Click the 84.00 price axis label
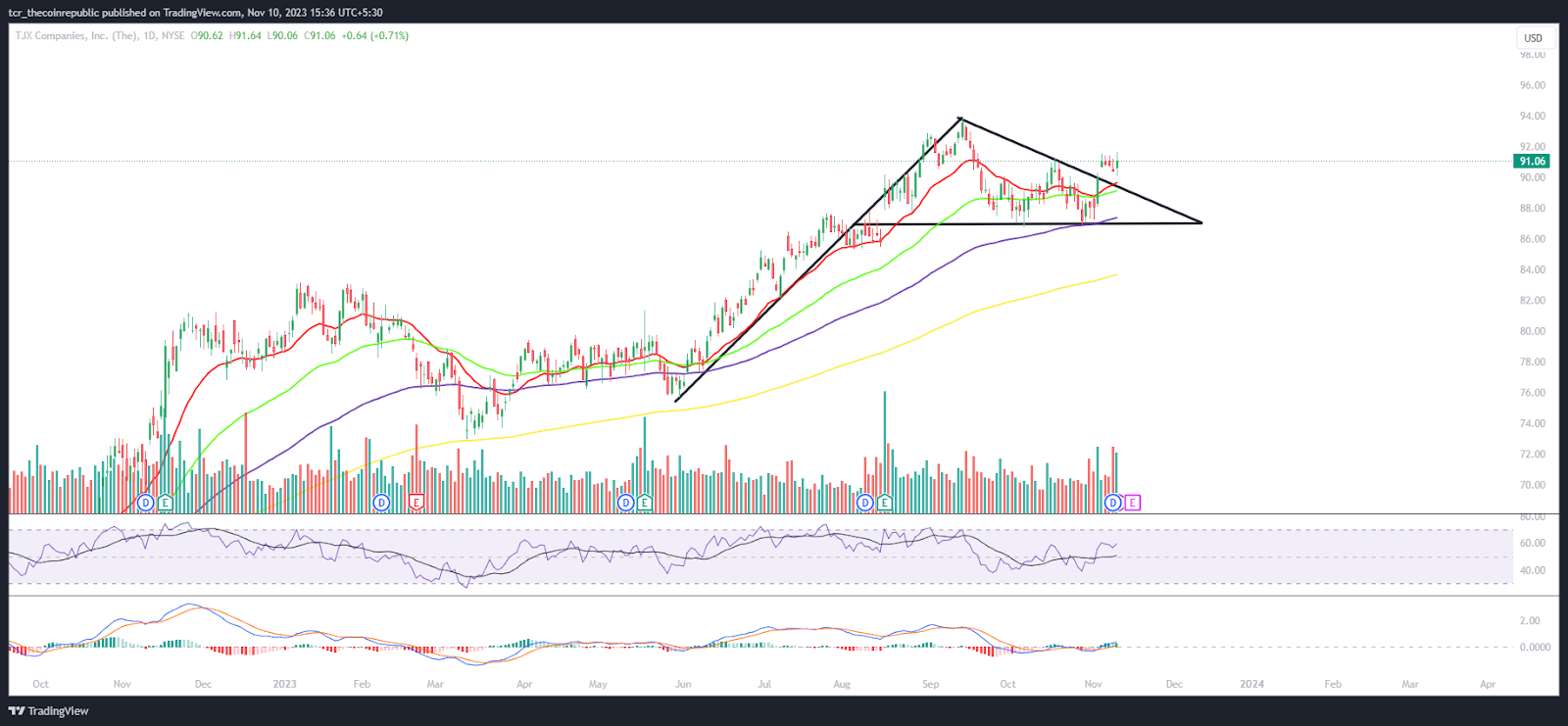The image size is (1568, 726). click(x=1532, y=269)
